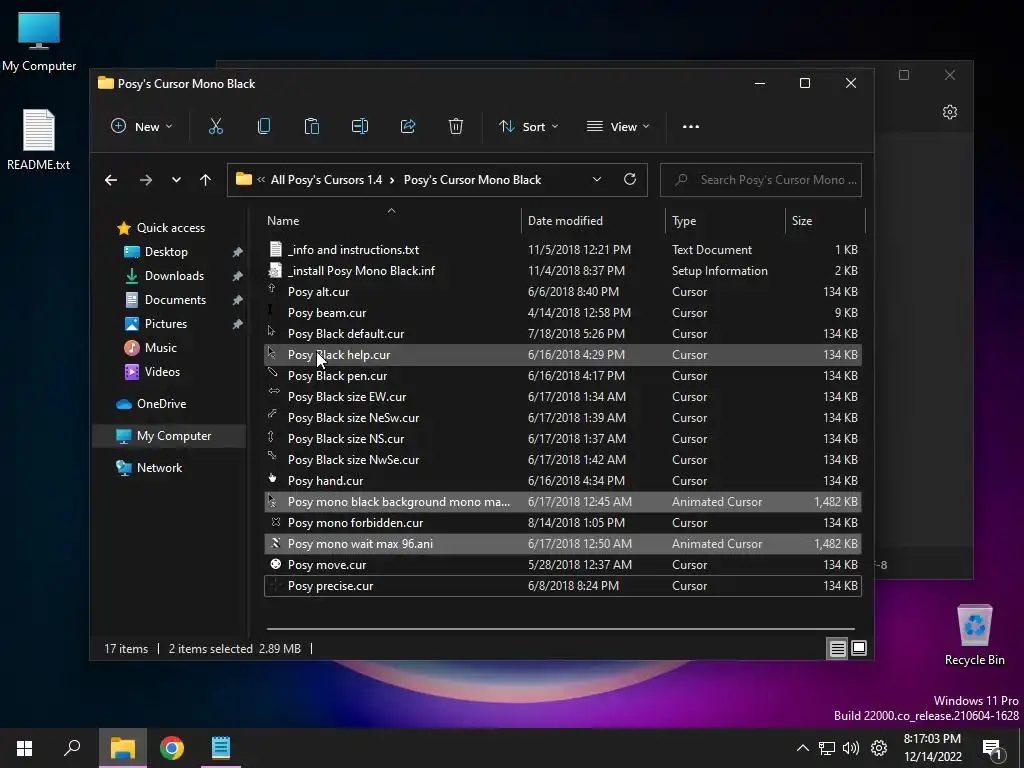Go forward with the right arrow
The image size is (1024, 768).
pos(146,180)
